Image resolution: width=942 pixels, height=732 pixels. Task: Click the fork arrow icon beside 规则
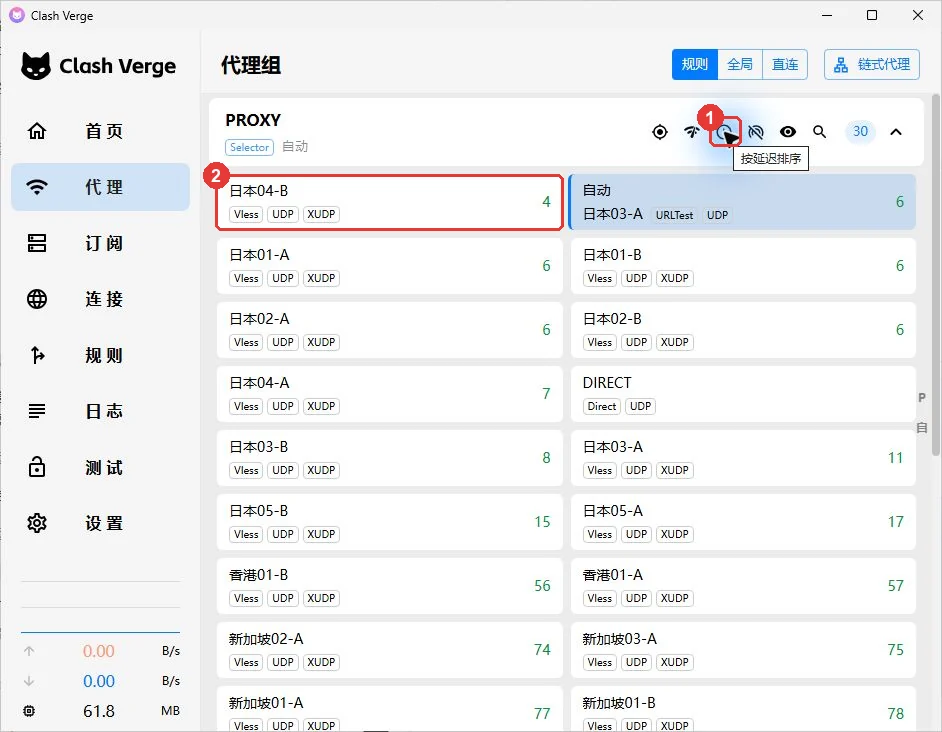click(37, 355)
